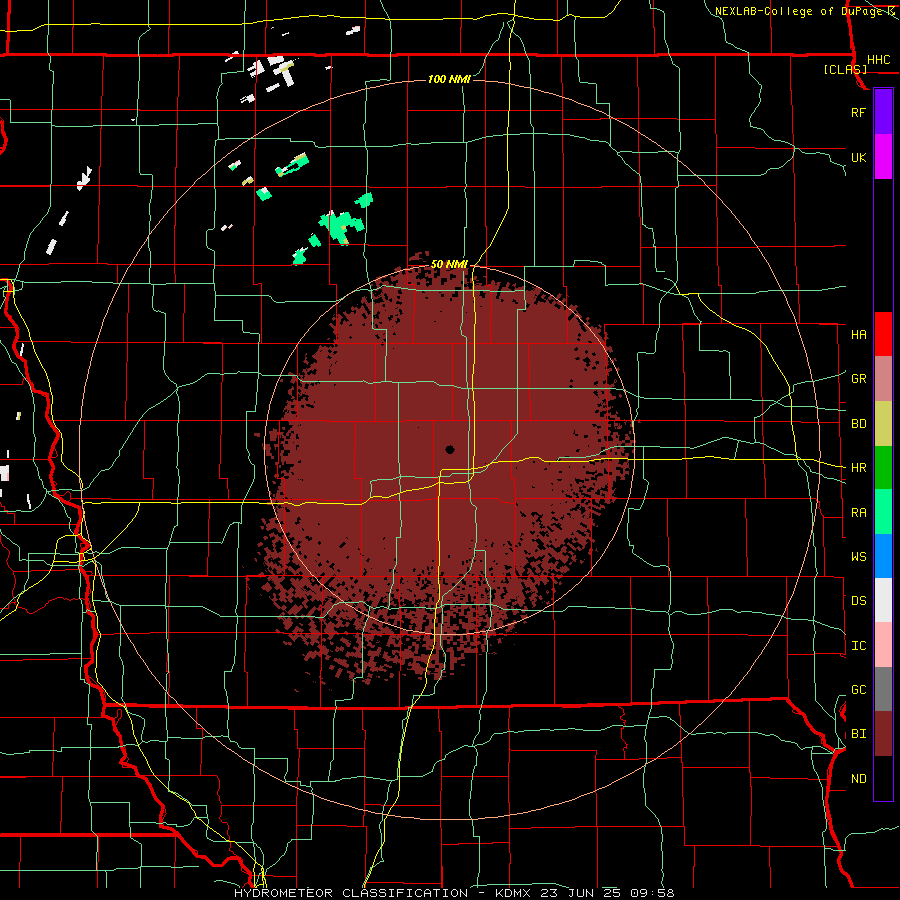Click the BD label in the legend
Screen dimensions: 900x900
click(858, 424)
